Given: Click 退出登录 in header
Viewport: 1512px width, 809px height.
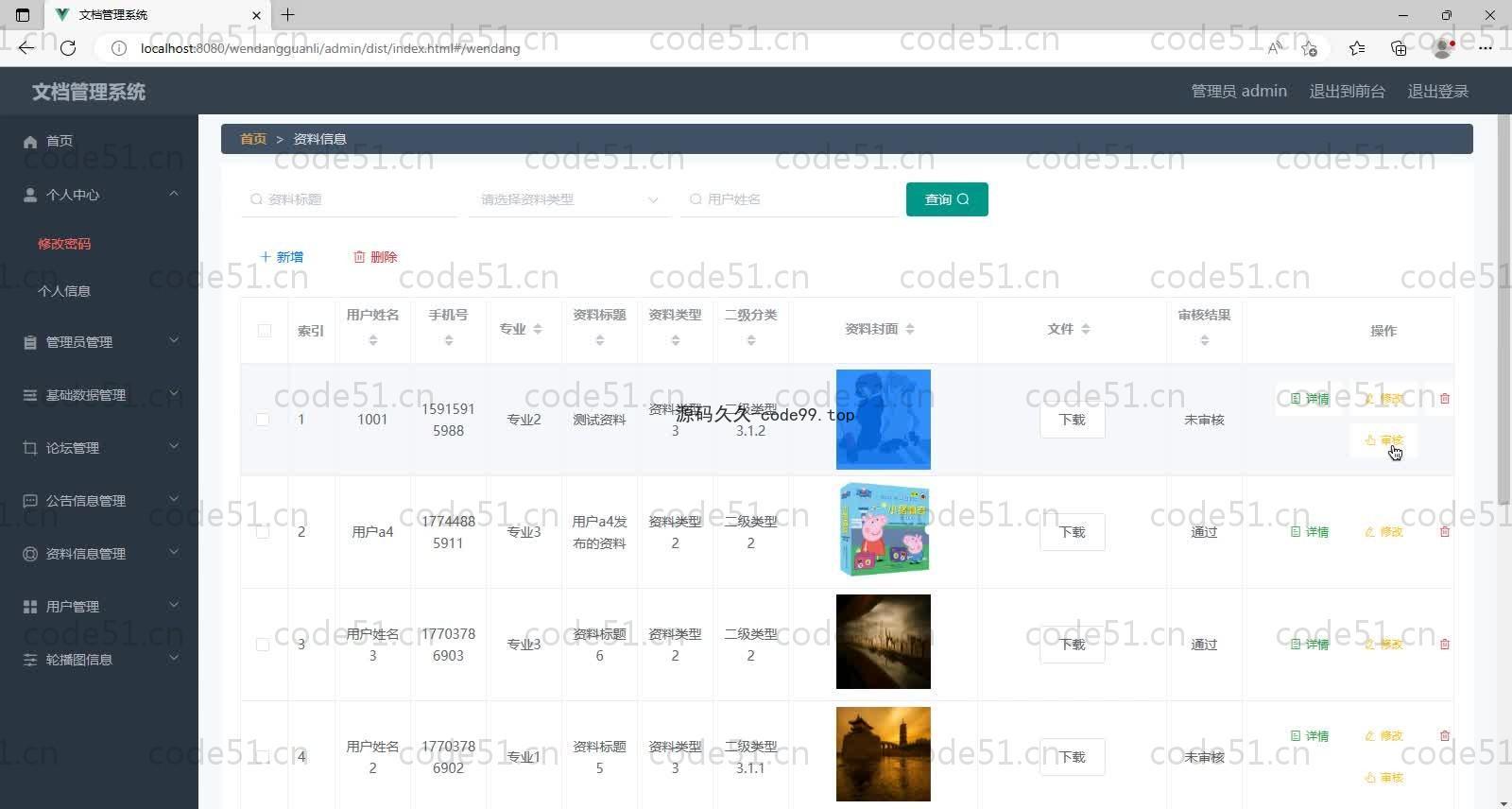Looking at the screenshot, I should [1437, 92].
